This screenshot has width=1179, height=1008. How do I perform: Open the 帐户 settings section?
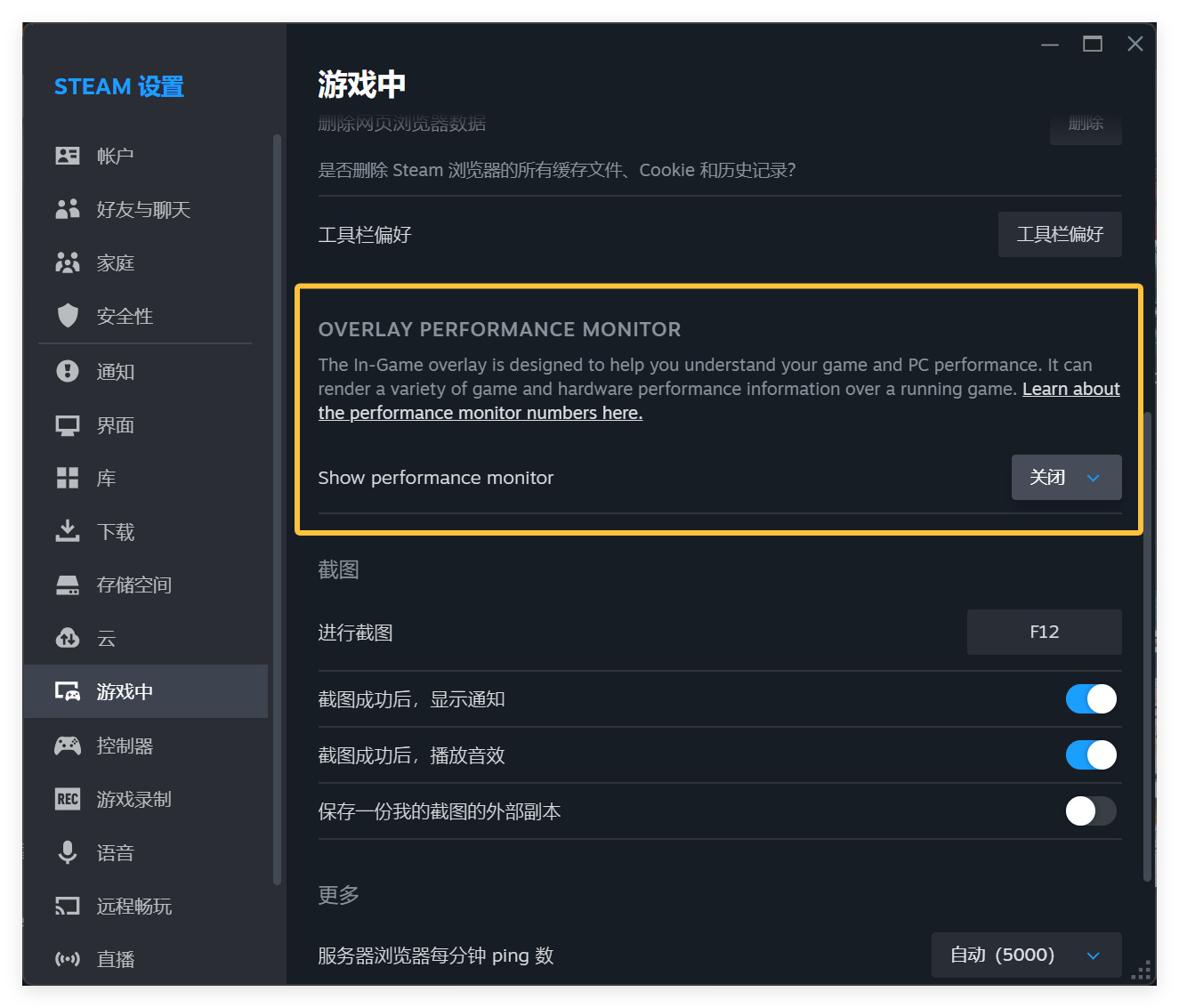pos(146,156)
